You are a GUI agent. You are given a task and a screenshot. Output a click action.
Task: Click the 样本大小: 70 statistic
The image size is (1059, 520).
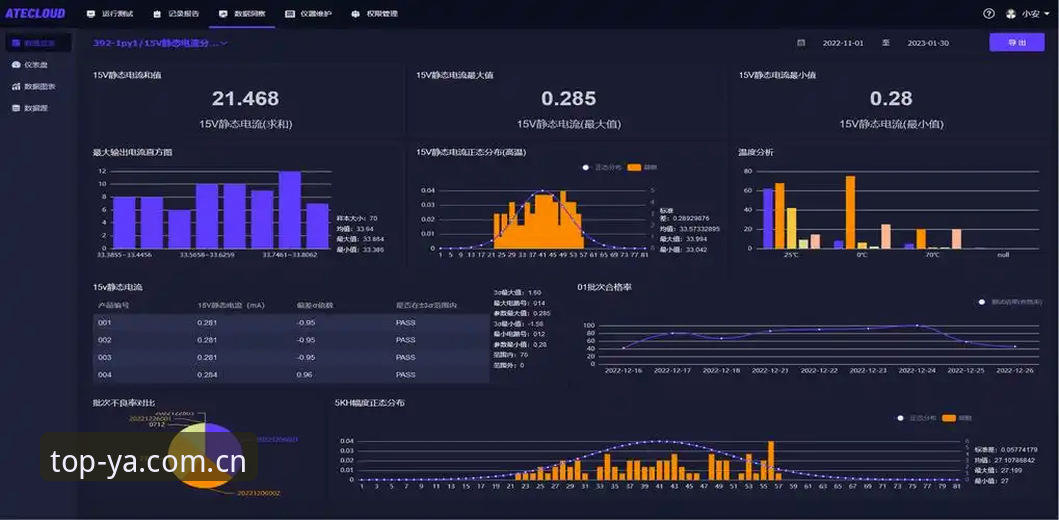(x=357, y=218)
